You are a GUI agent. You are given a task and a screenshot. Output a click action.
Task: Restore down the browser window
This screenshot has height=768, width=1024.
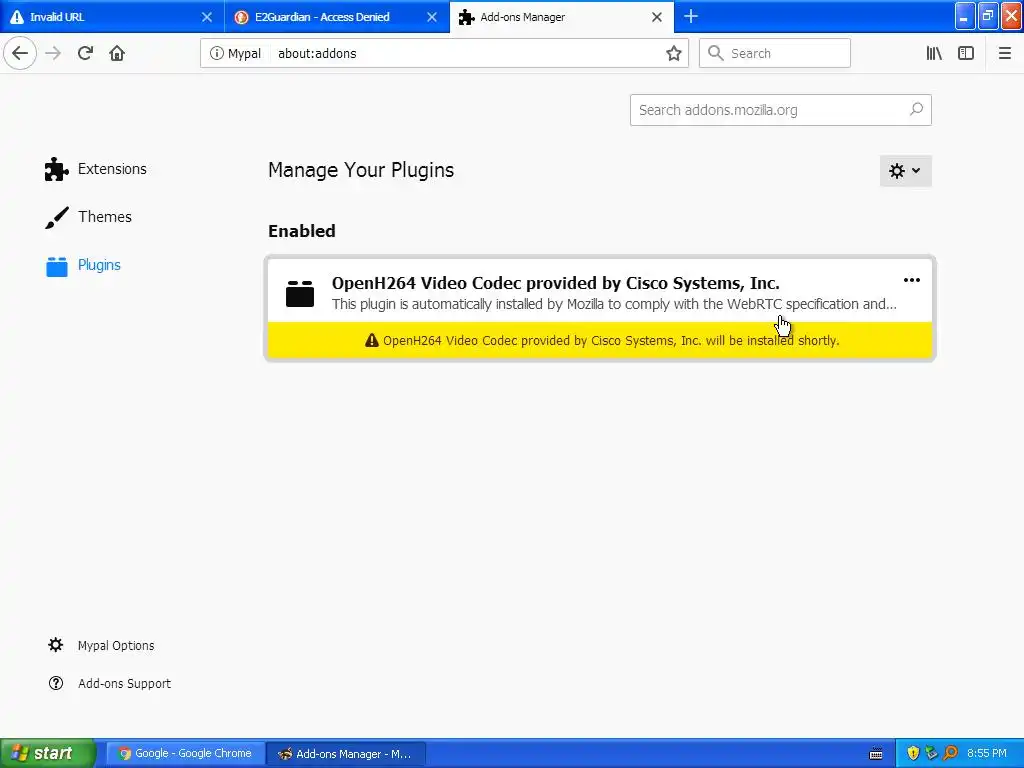coord(987,16)
